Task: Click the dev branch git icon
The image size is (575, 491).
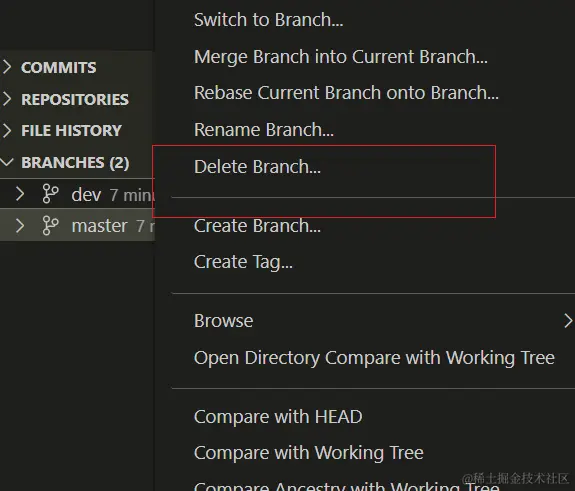Action: tap(50, 194)
